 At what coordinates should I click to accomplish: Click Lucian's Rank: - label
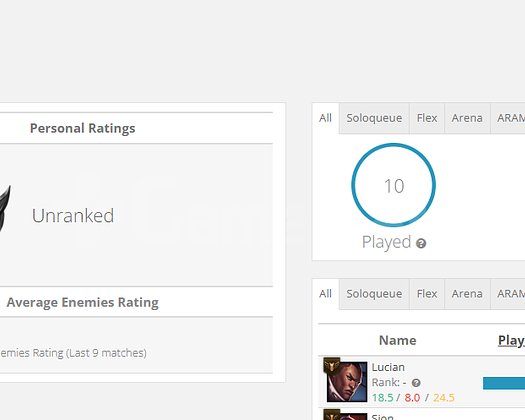click(x=389, y=382)
